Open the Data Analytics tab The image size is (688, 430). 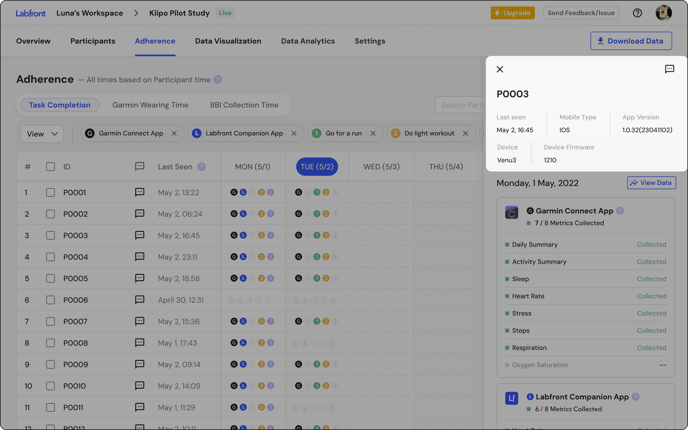pos(308,41)
